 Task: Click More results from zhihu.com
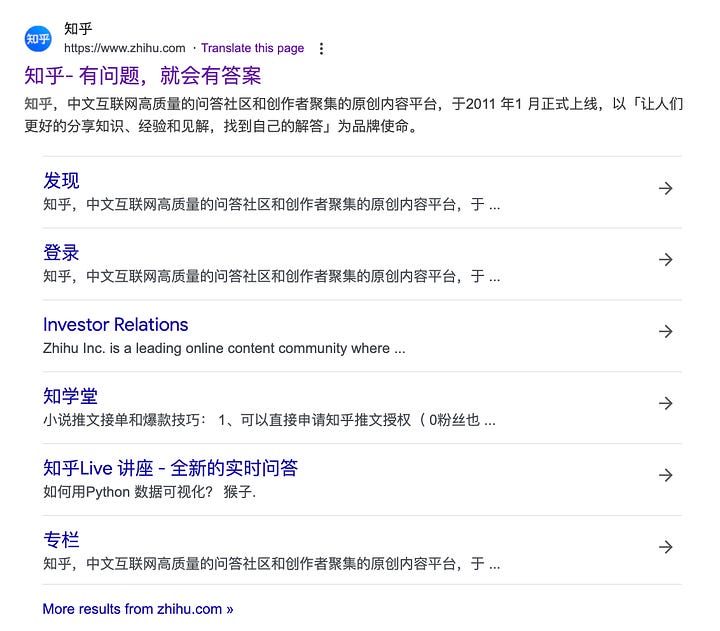pyautogui.click(x=138, y=609)
